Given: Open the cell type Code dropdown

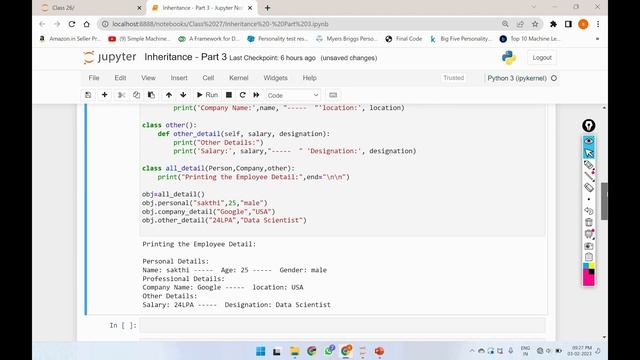Looking at the screenshot, I should [293, 95].
